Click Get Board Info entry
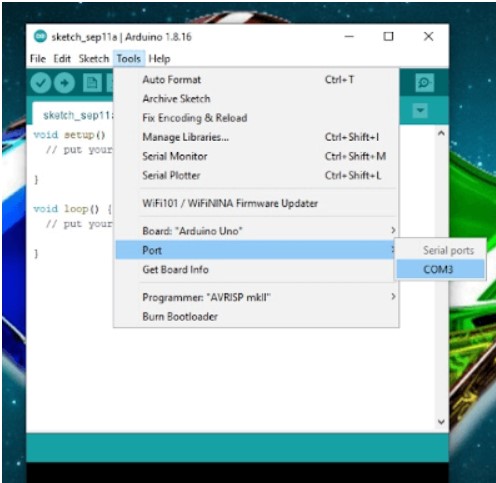496x483 pixels. 256,269
